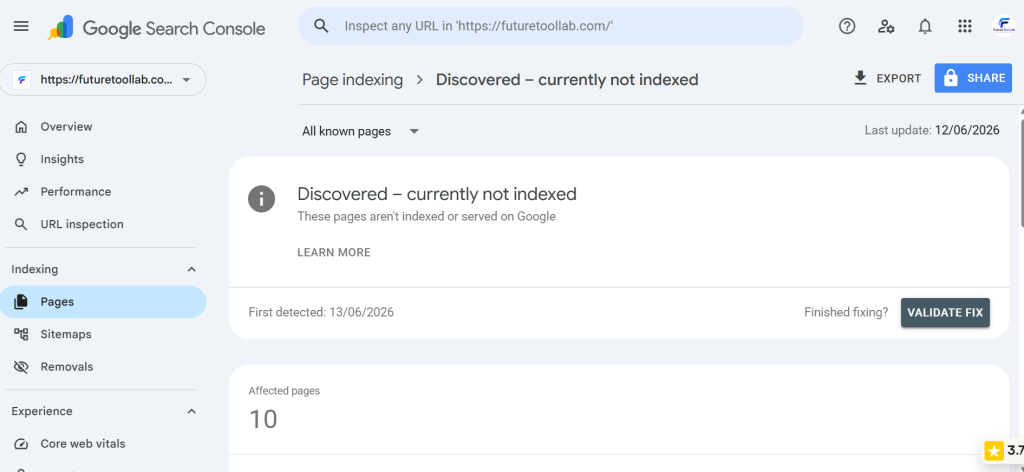Open URL inspection in sidebar
This screenshot has height=472, width=1024.
tap(103, 225)
